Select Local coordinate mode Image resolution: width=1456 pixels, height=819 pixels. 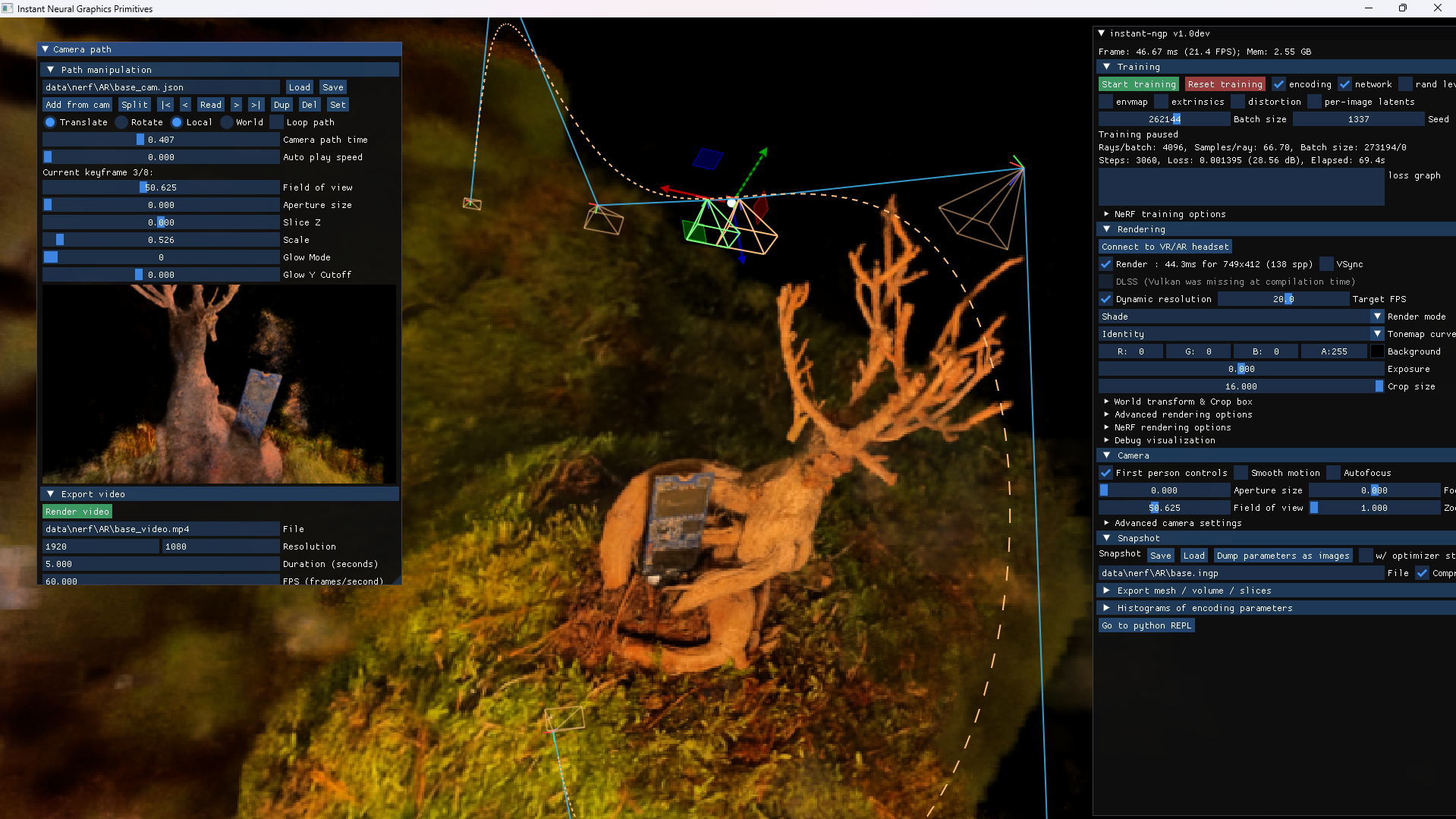pos(177,122)
